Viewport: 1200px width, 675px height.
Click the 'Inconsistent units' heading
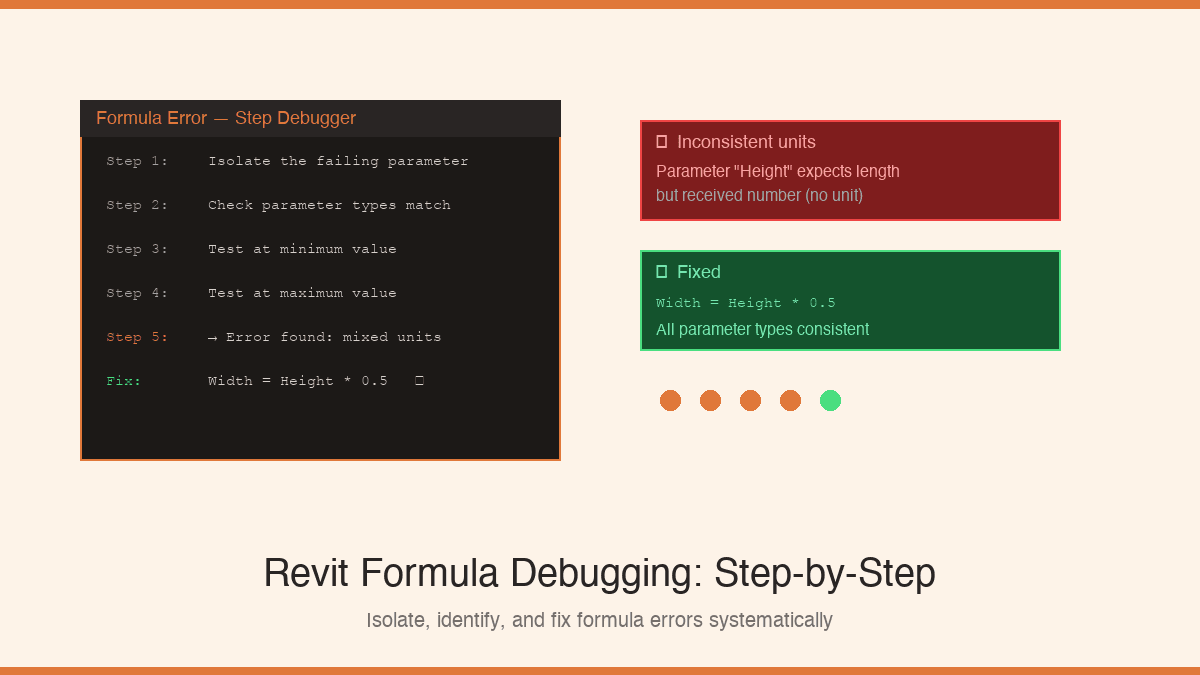pyautogui.click(x=746, y=142)
